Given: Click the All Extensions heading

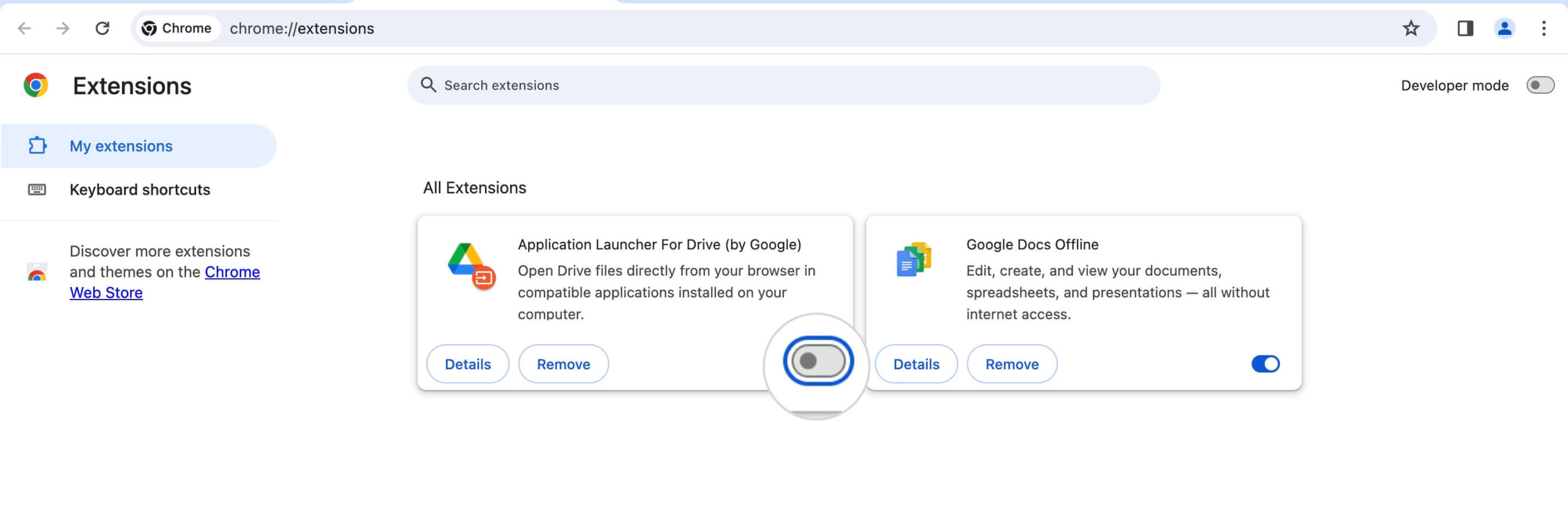Looking at the screenshot, I should (475, 187).
